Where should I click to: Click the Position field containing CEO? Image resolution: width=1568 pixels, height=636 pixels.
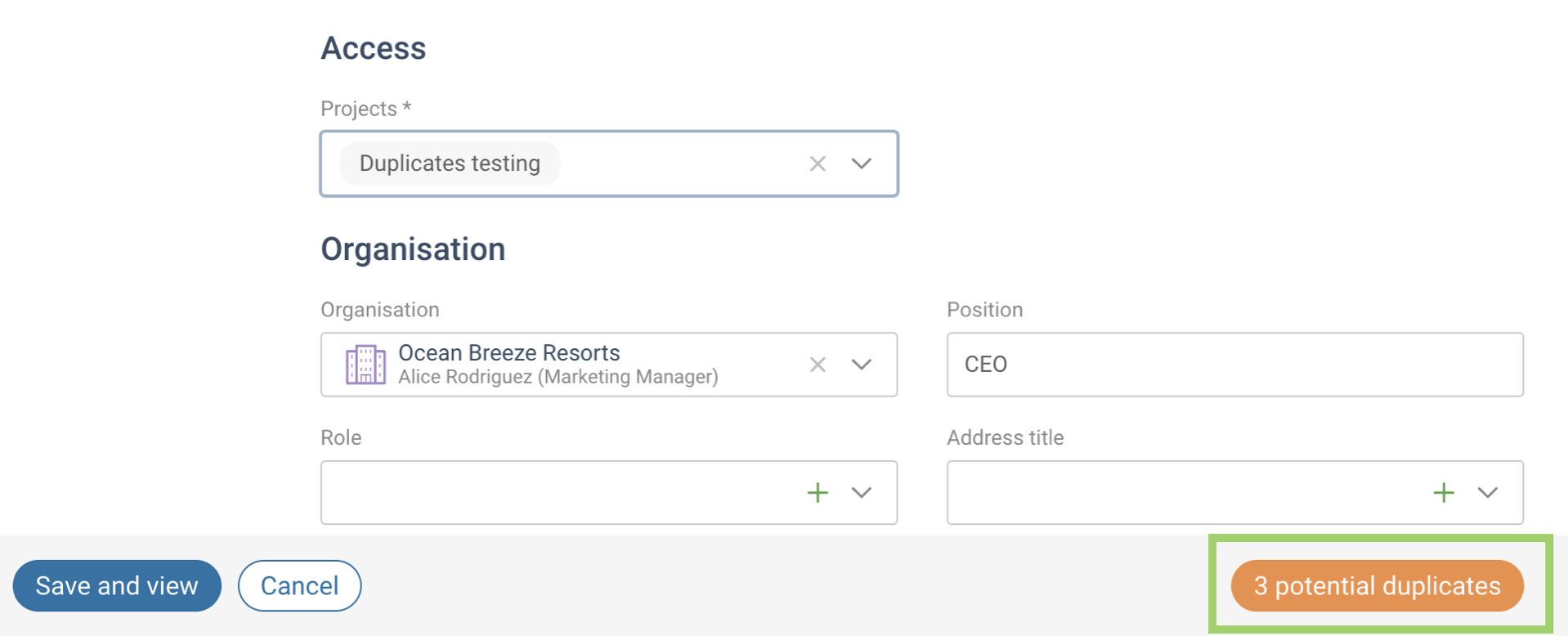[x=1234, y=365]
